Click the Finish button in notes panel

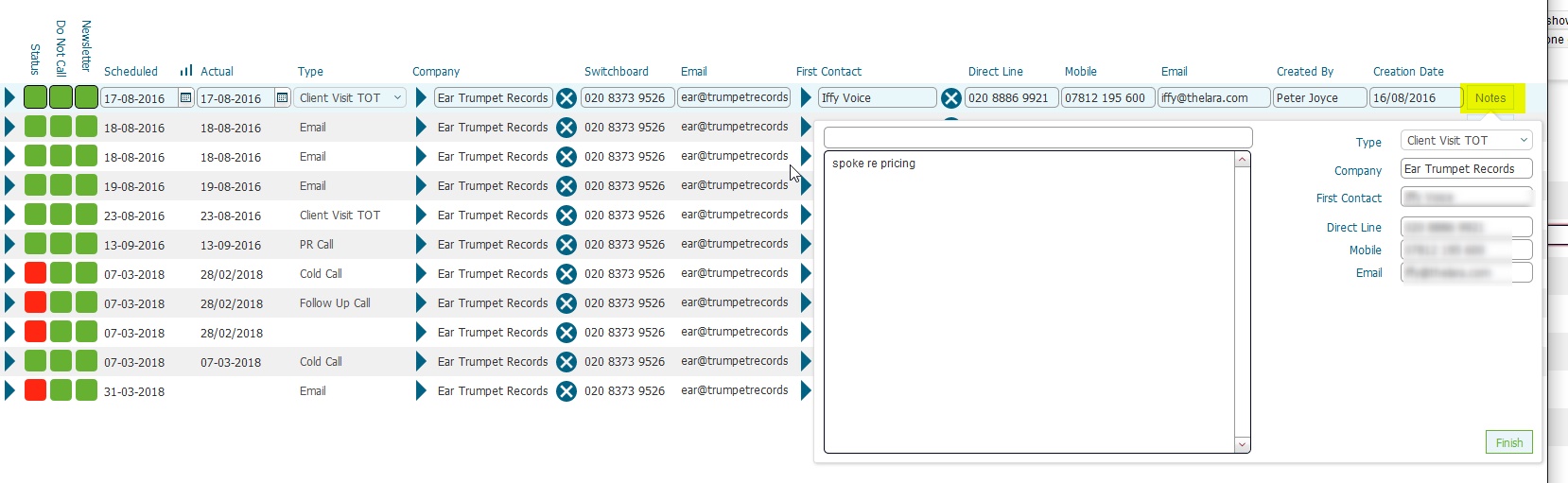point(1508,442)
